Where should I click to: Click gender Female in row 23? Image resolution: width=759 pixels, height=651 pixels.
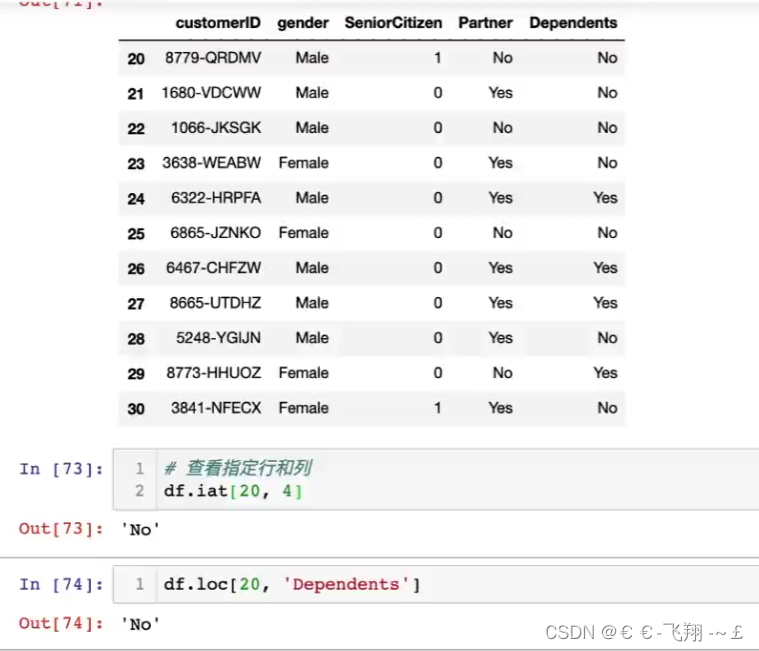click(304, 163)
